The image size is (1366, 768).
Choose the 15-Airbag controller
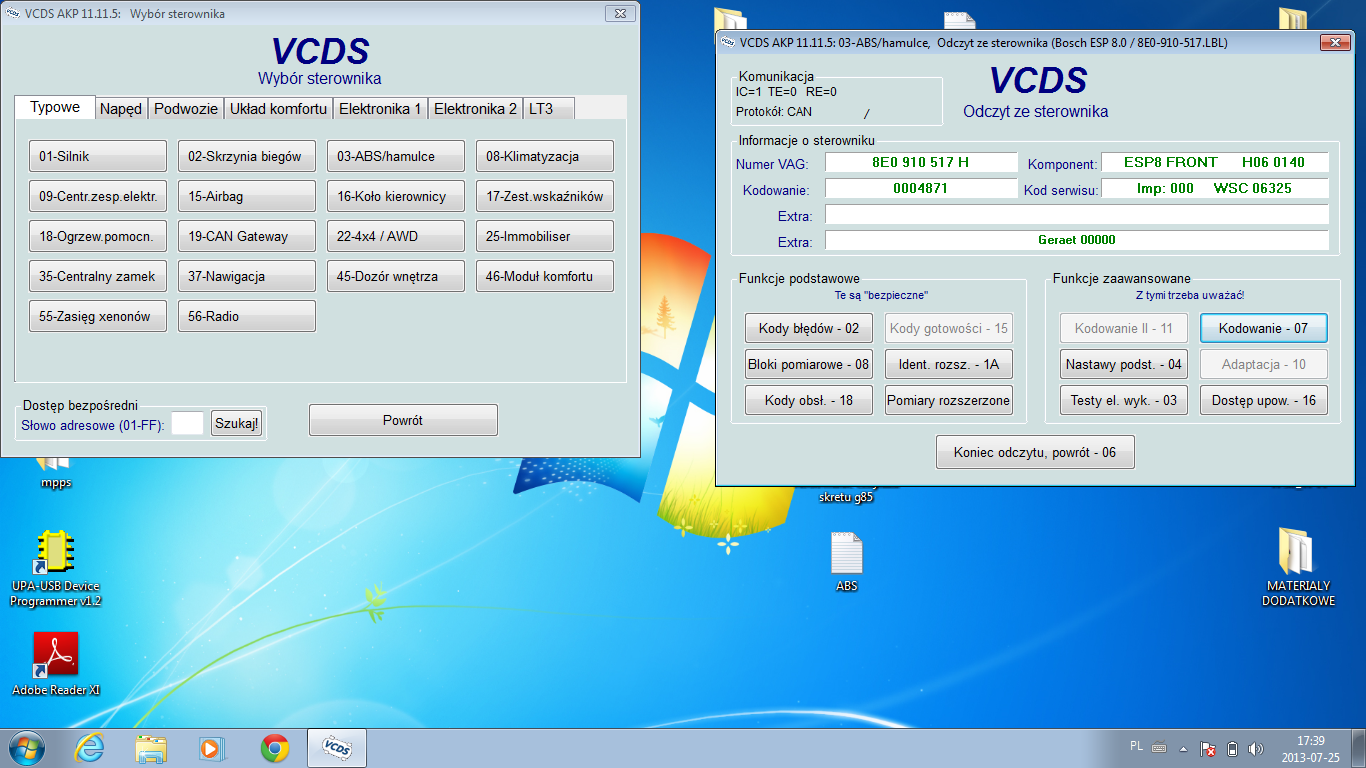[247, 196]
